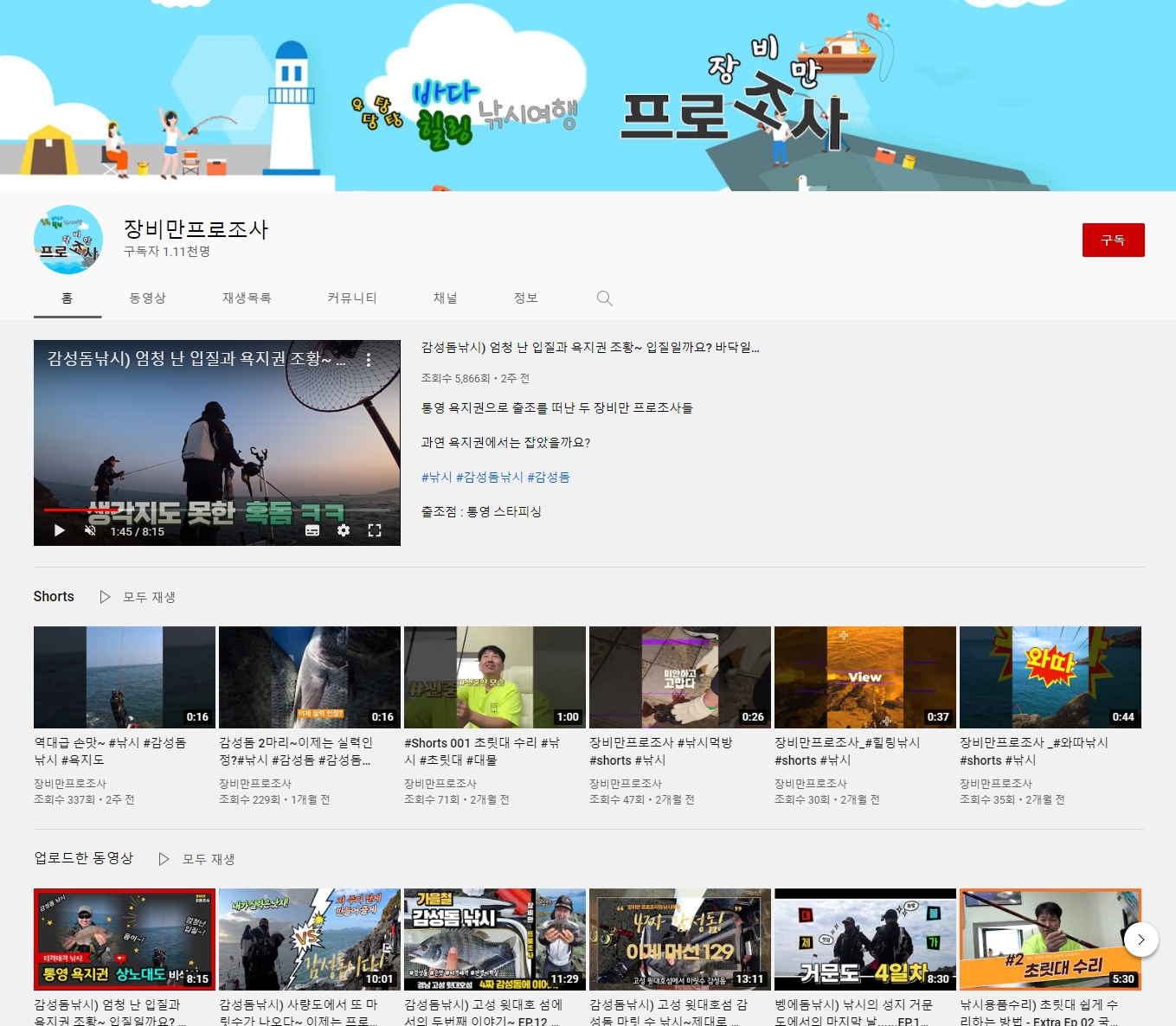Open the 거문도 4일차 video thumbnail
The height and width of the screenshot is (1026, 1176).
pyautogui.click(x=864, y=939)
